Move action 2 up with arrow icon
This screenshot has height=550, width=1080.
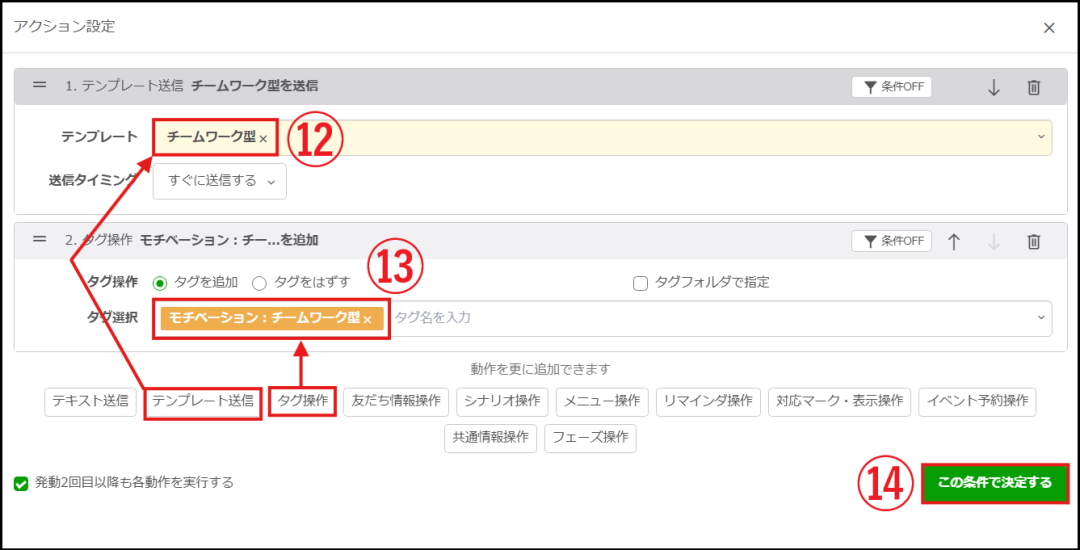953,242
